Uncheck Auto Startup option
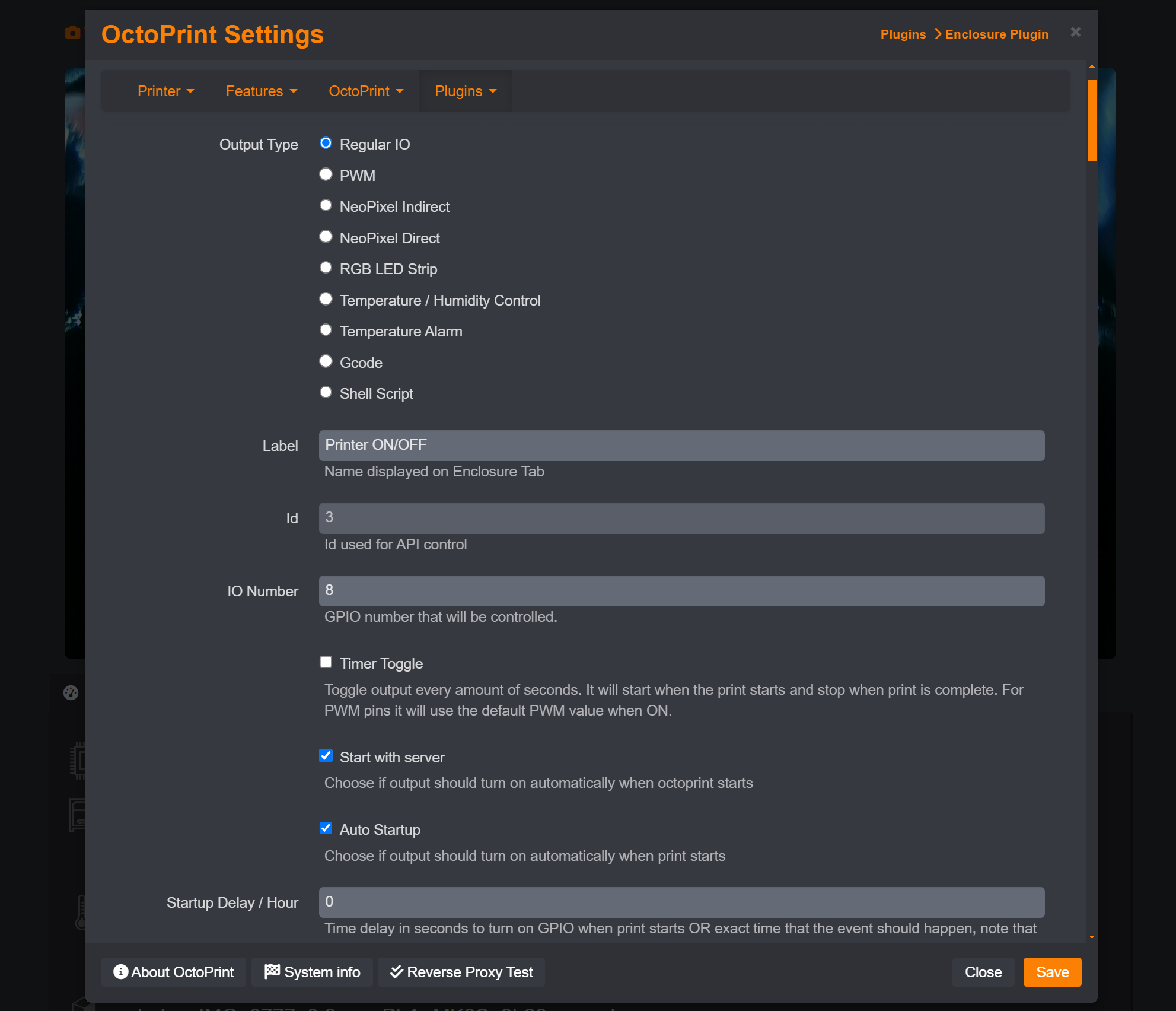Screen dimensions: 1176x1011 point(326,828)
